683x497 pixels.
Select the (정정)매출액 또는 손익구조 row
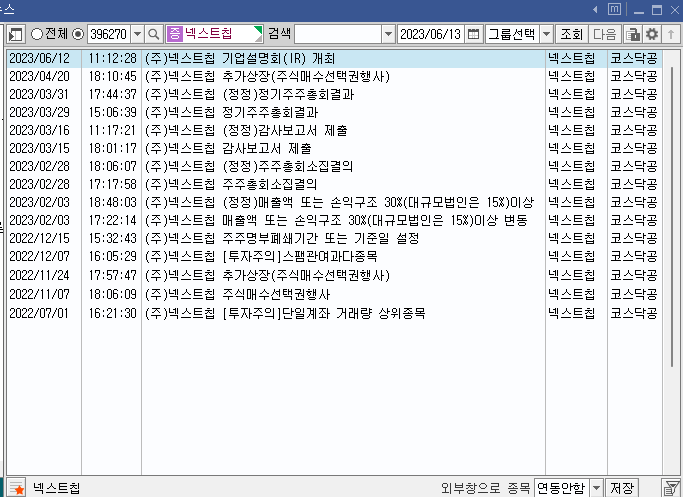(334, 202)
